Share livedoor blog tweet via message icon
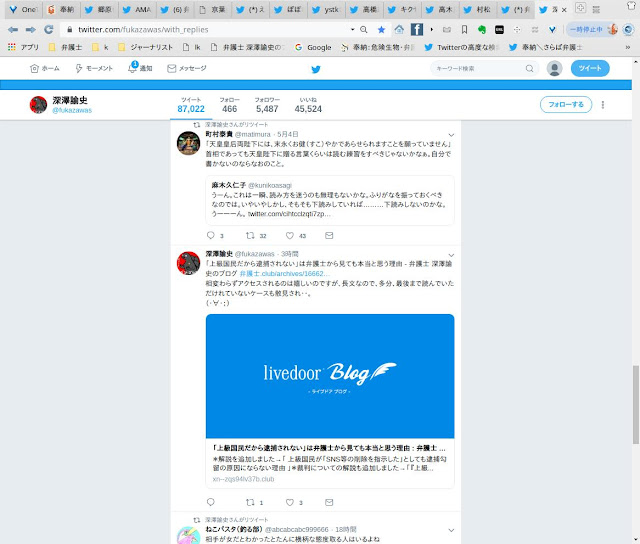640x544 pixels. coord(329,502)
